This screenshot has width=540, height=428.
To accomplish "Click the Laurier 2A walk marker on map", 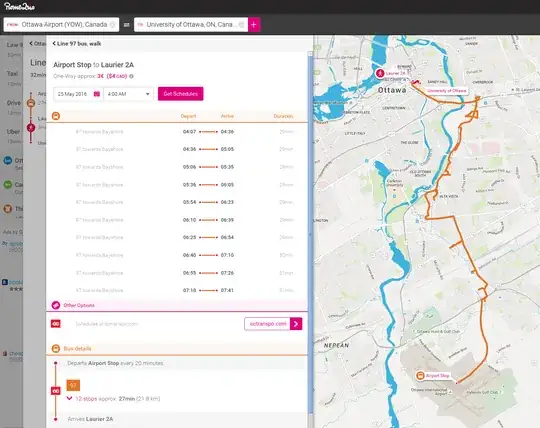I will point(380,73).
